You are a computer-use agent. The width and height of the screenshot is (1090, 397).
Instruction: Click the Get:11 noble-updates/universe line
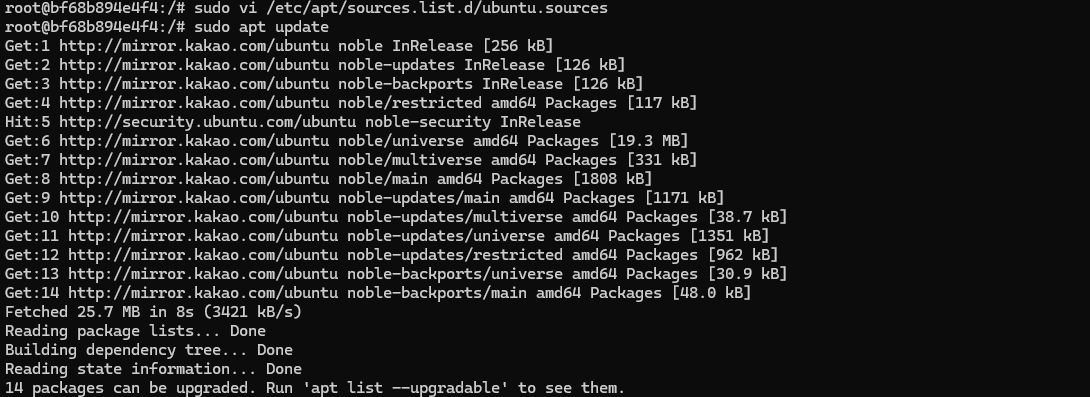(387, 236)
